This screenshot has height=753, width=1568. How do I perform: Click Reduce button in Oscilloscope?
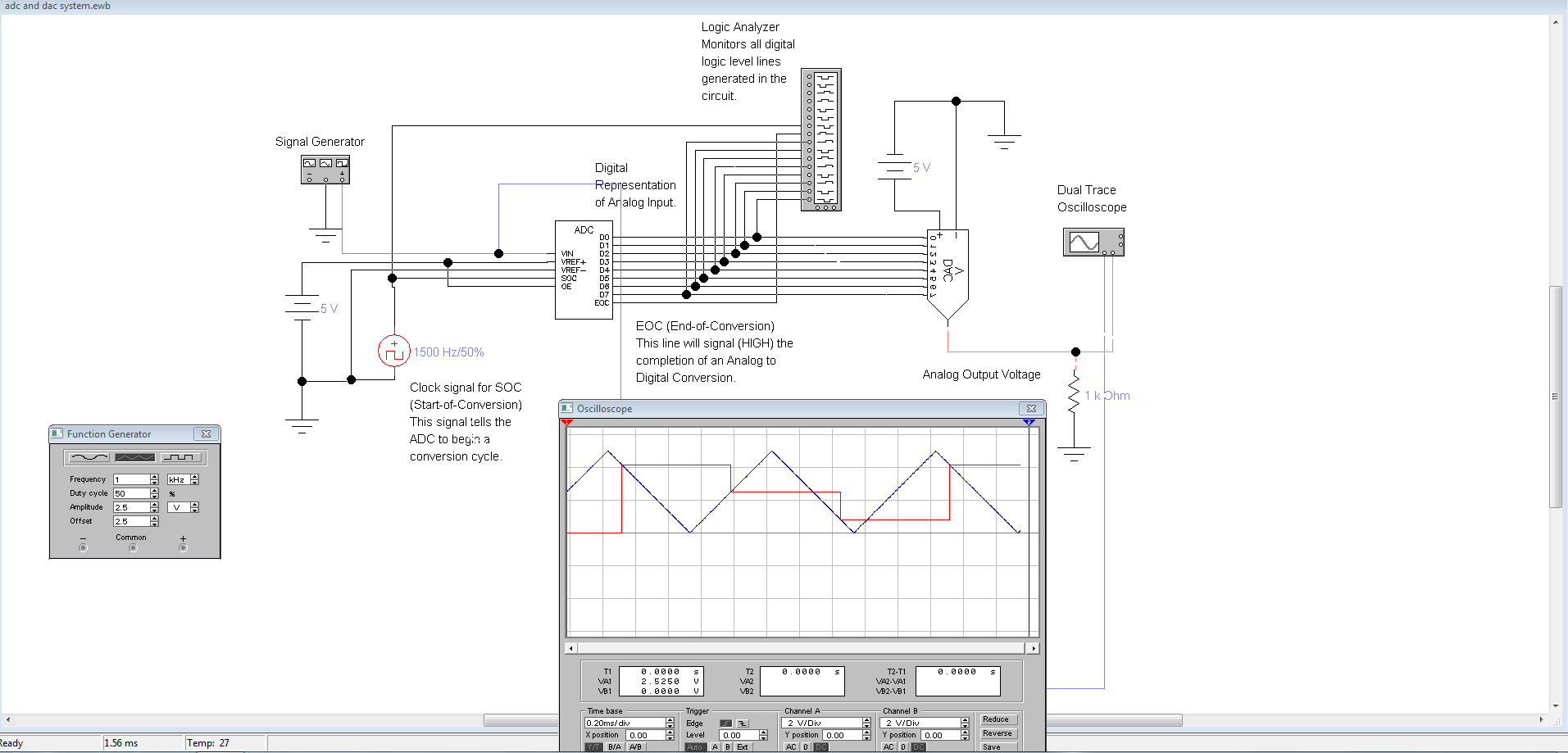click(x=999, y=719)
